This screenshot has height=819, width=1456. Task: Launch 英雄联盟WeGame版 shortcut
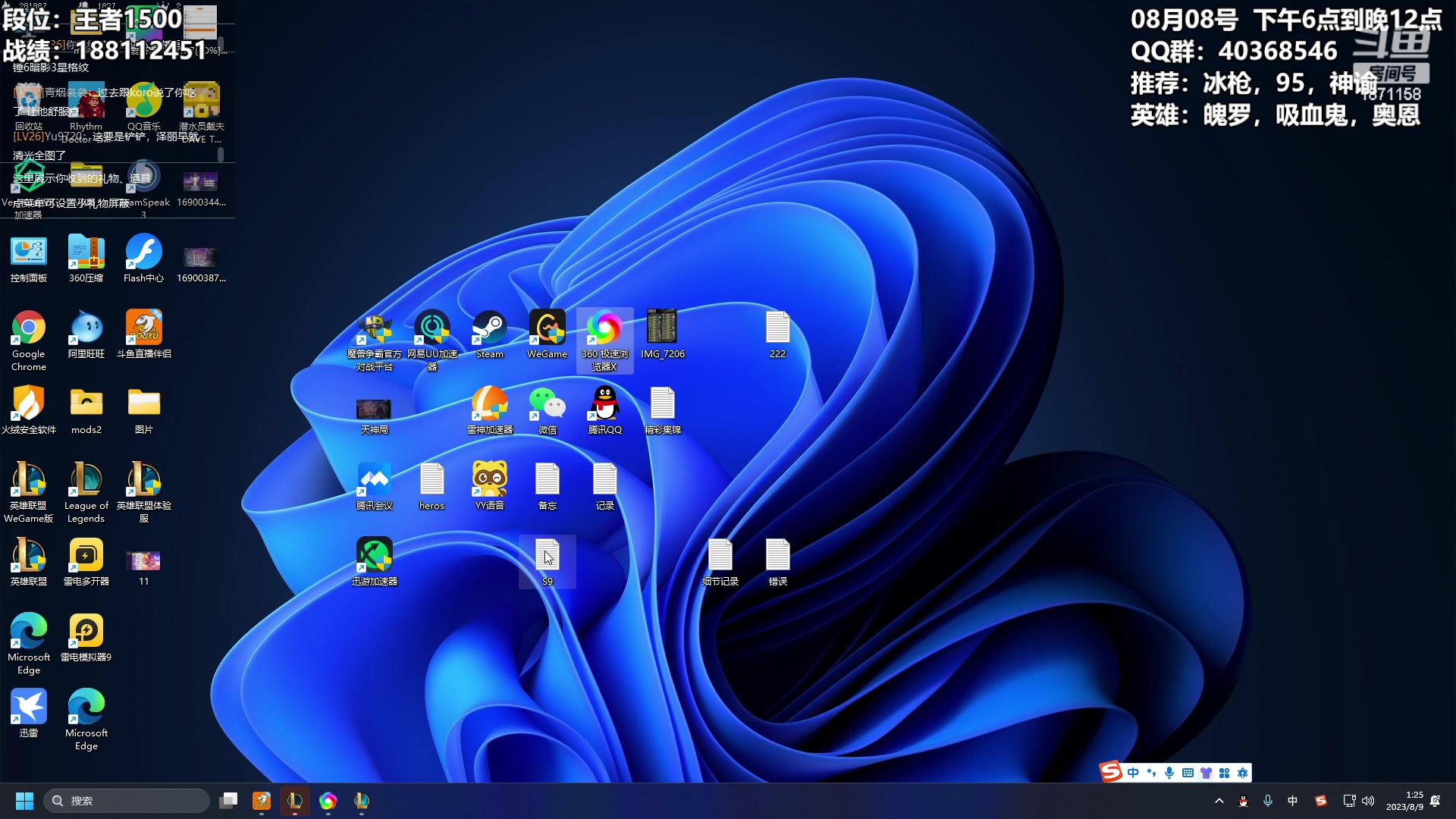tap(29, 491)
